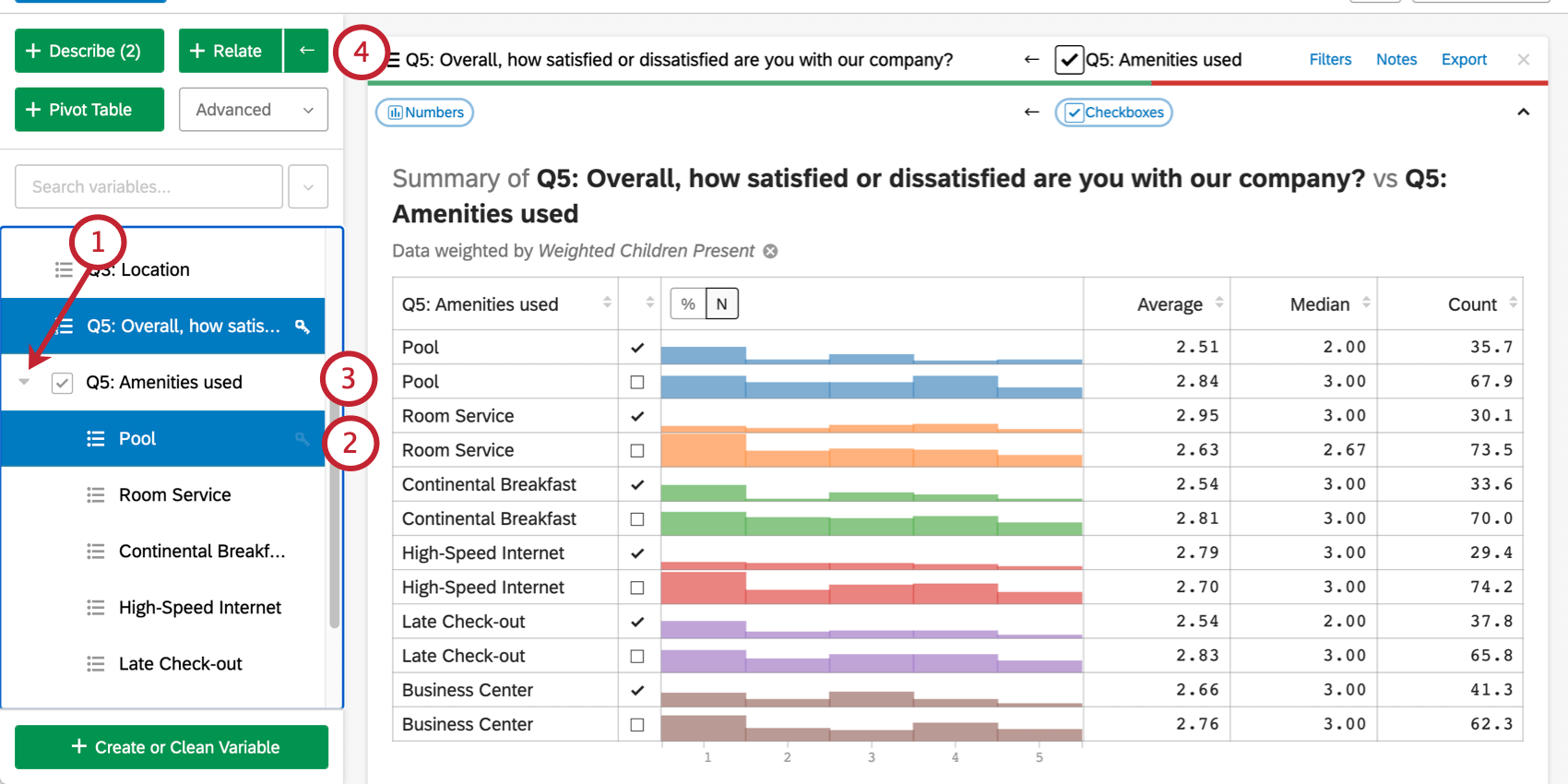The image size is (1568, 784).
Task: Open the Notes tab
Action: pyautogui.click(x=1396, y=59)
